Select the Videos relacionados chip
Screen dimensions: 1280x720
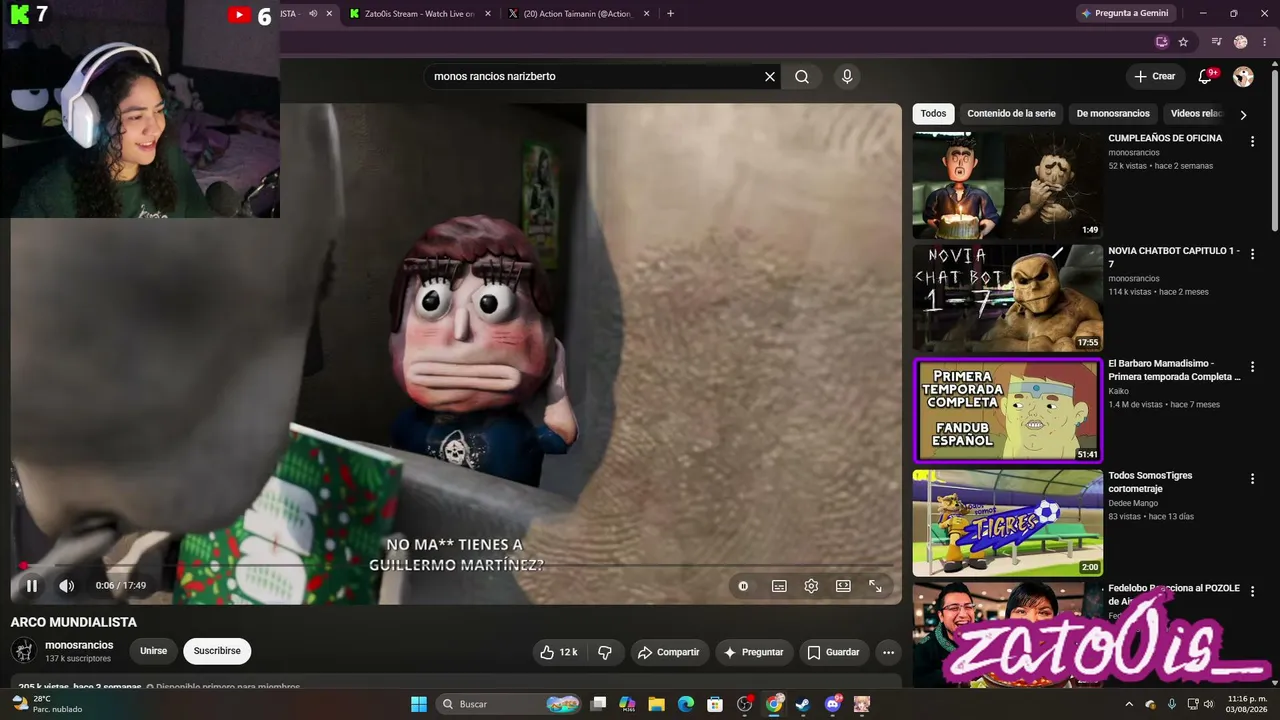[1196, 114]
